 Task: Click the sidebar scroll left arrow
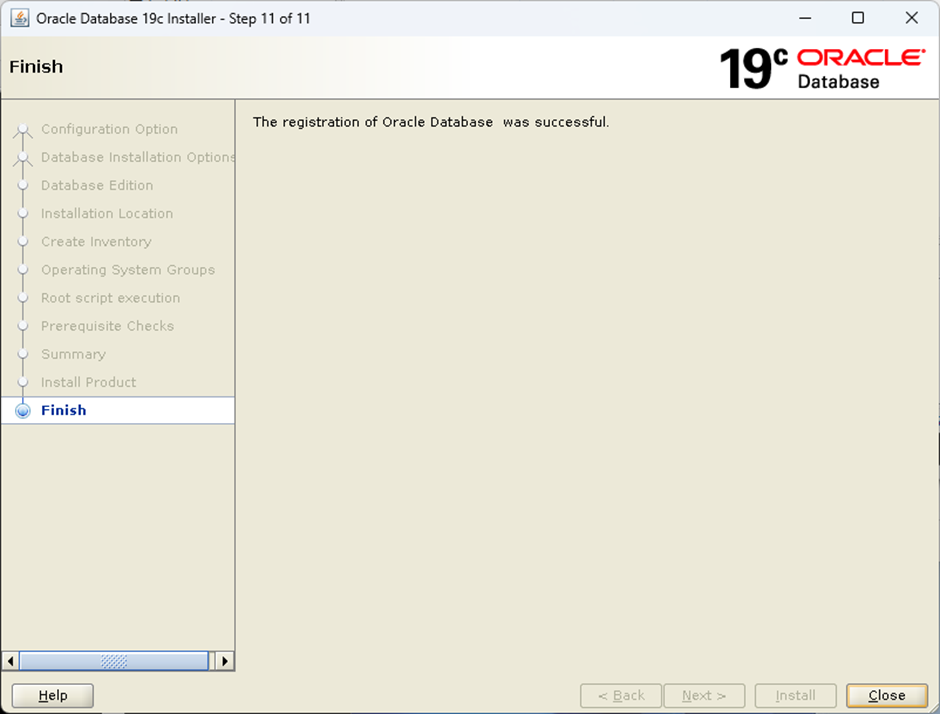click(10, 661)
